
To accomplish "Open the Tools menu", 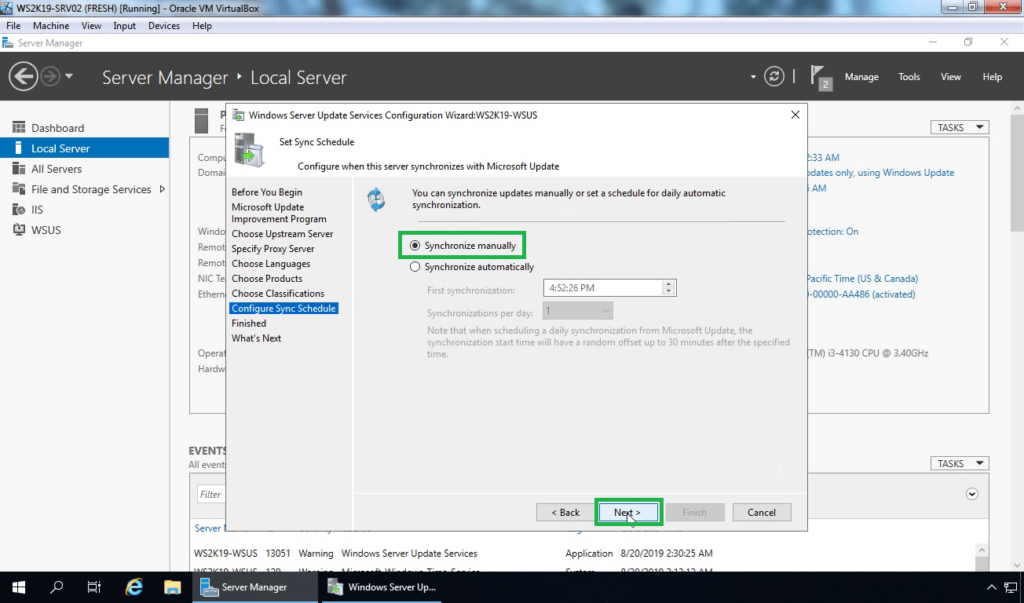I will (908, 76).
